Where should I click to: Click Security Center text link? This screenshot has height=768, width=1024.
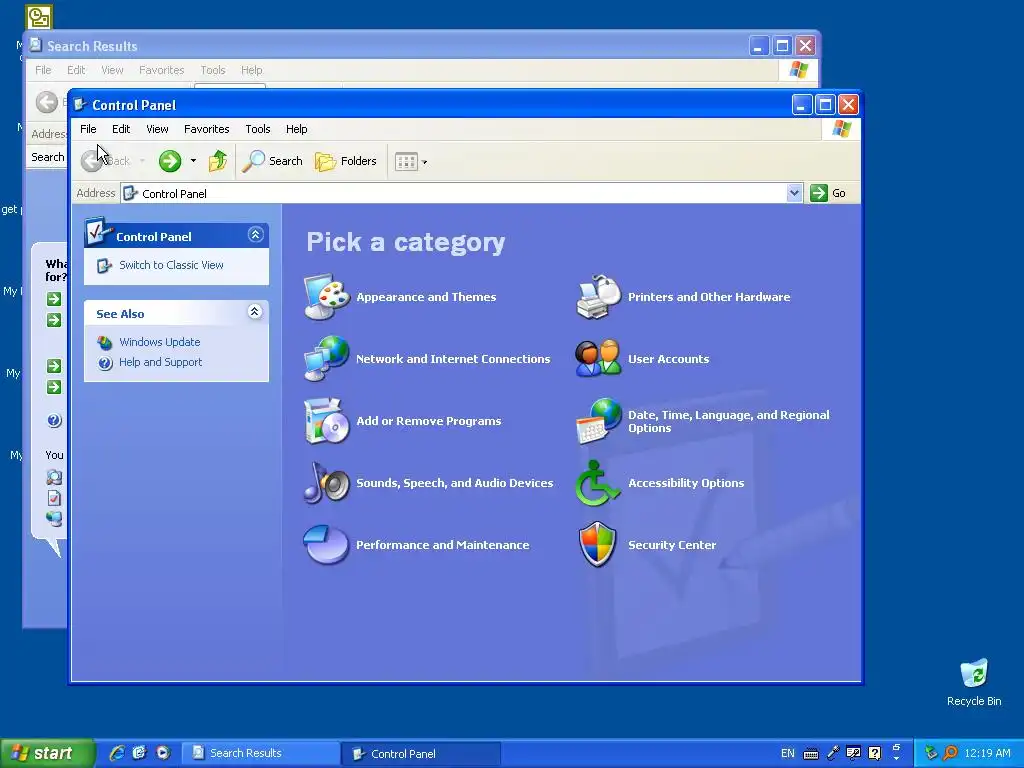tap(672, 545)
